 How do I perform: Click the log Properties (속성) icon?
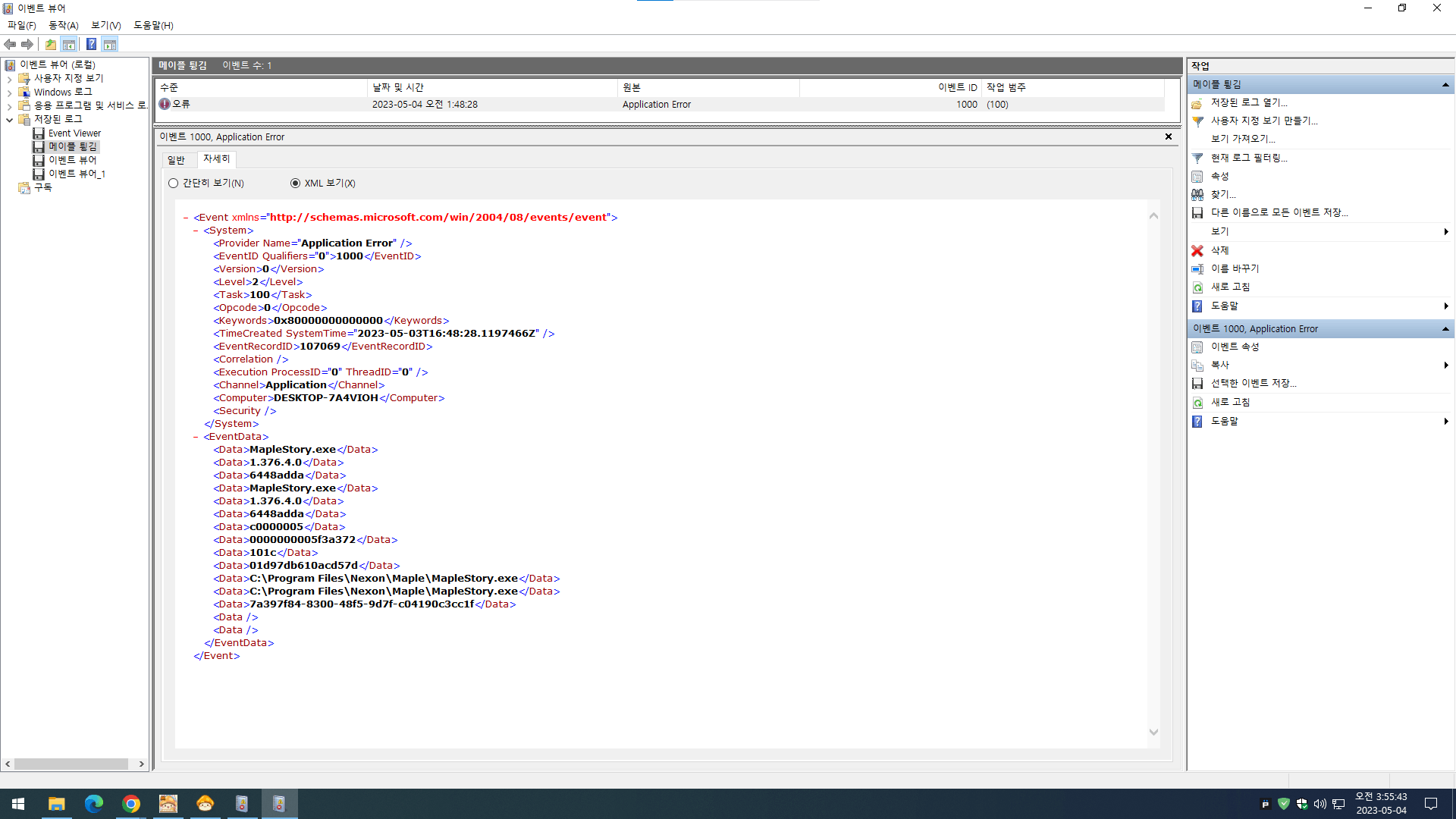click(1197, 177)
